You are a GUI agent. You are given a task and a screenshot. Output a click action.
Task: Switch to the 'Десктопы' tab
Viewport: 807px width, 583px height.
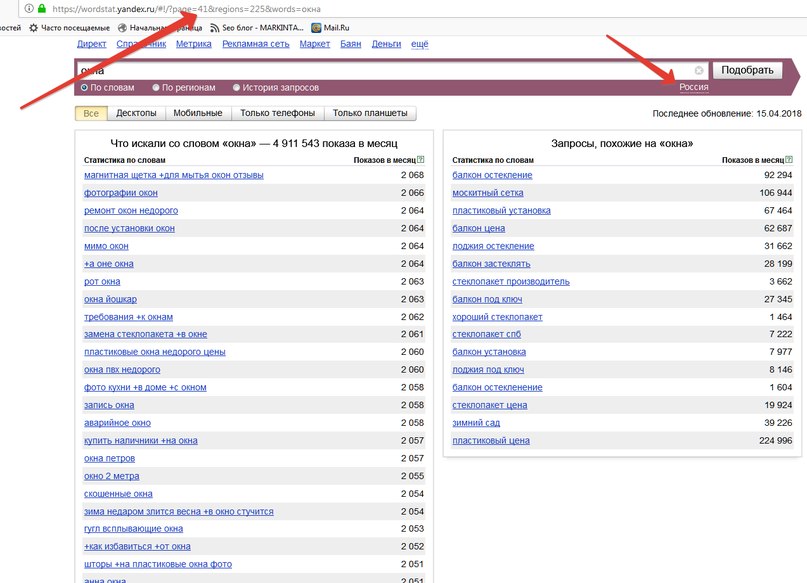[136, 113]
